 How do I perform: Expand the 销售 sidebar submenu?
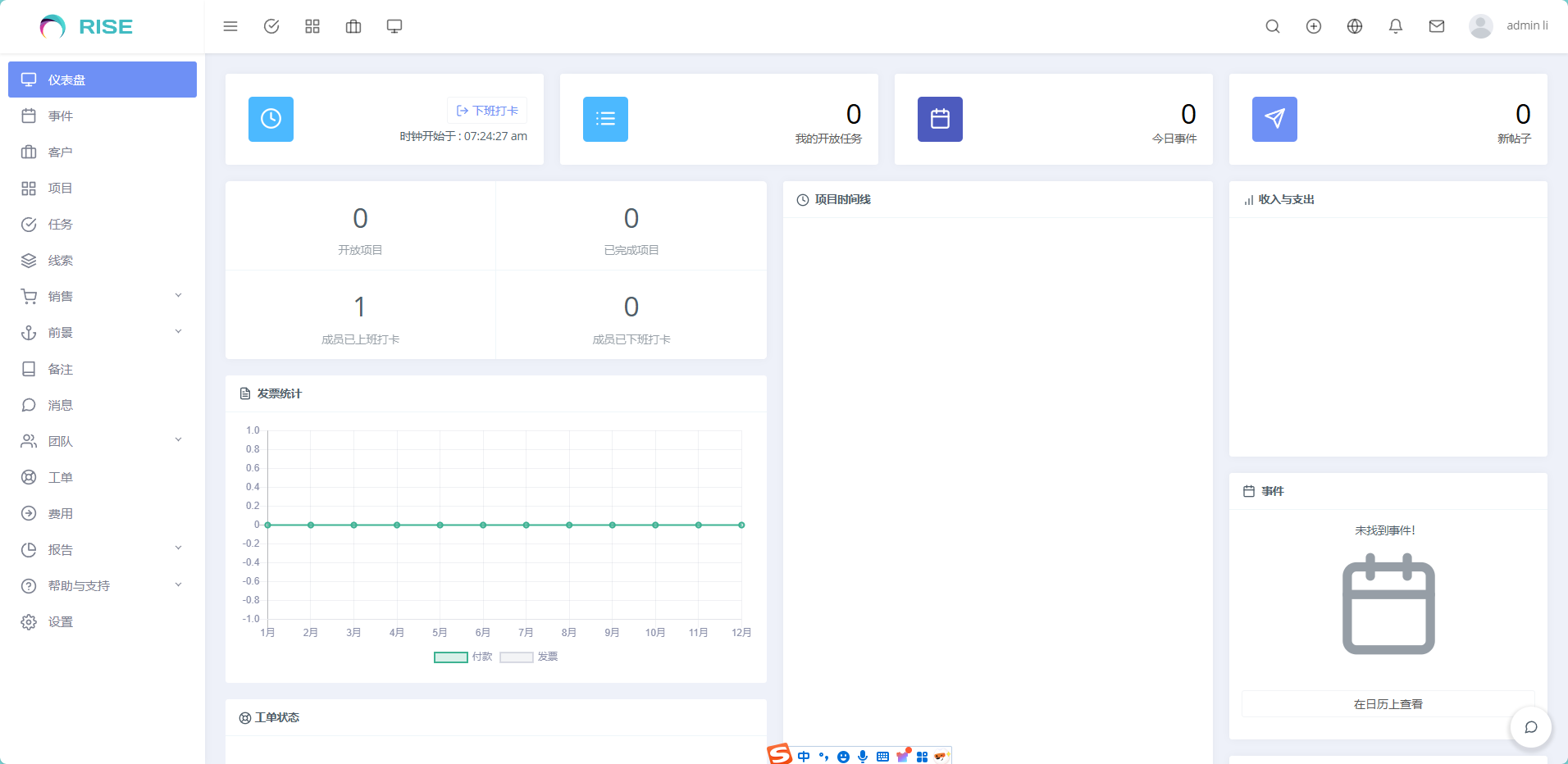(102, 297)
